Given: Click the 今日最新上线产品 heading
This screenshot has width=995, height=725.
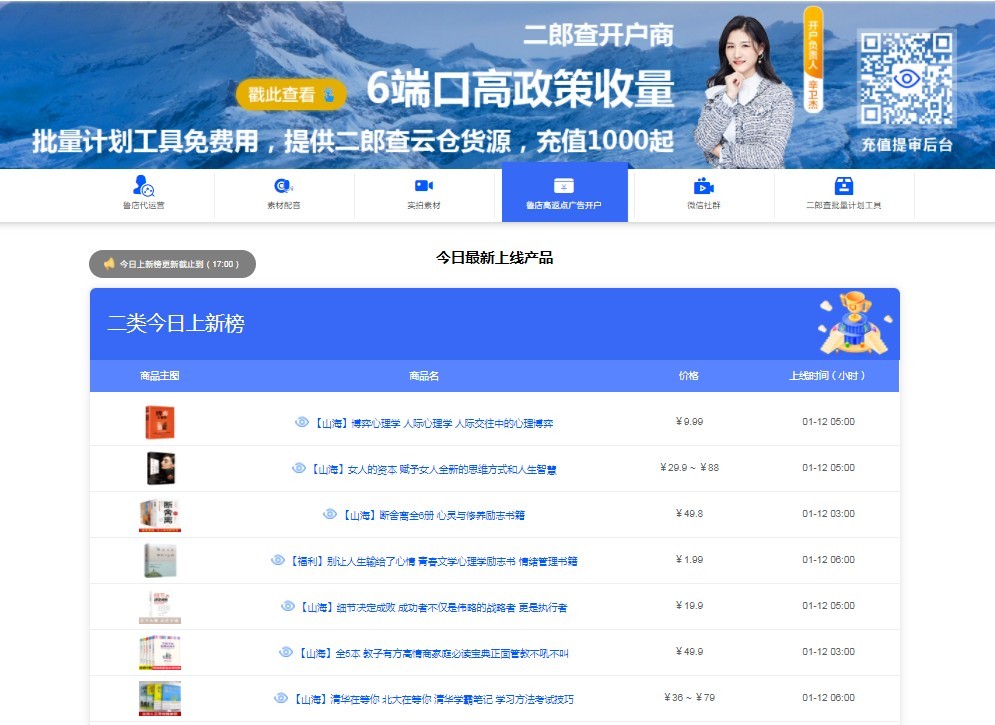Looking at the screenshot, I should [x=494, y=258].
